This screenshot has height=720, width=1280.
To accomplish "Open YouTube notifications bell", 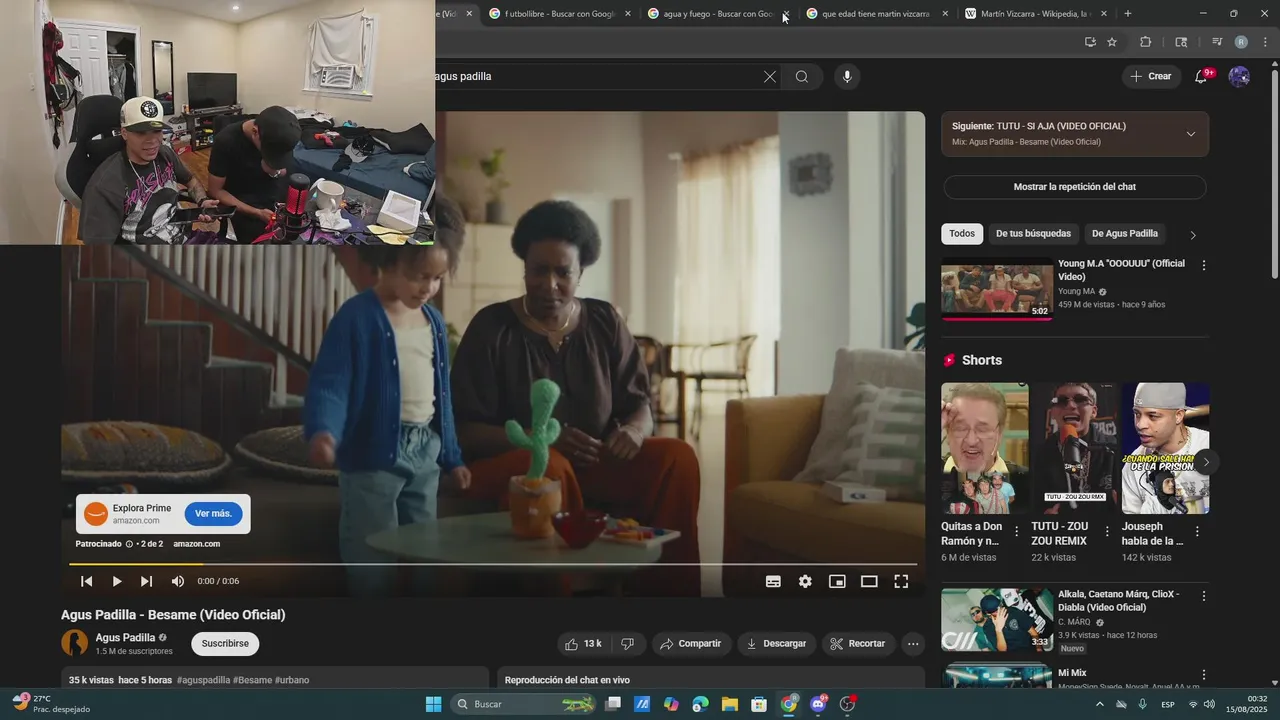I will 1202,77.
